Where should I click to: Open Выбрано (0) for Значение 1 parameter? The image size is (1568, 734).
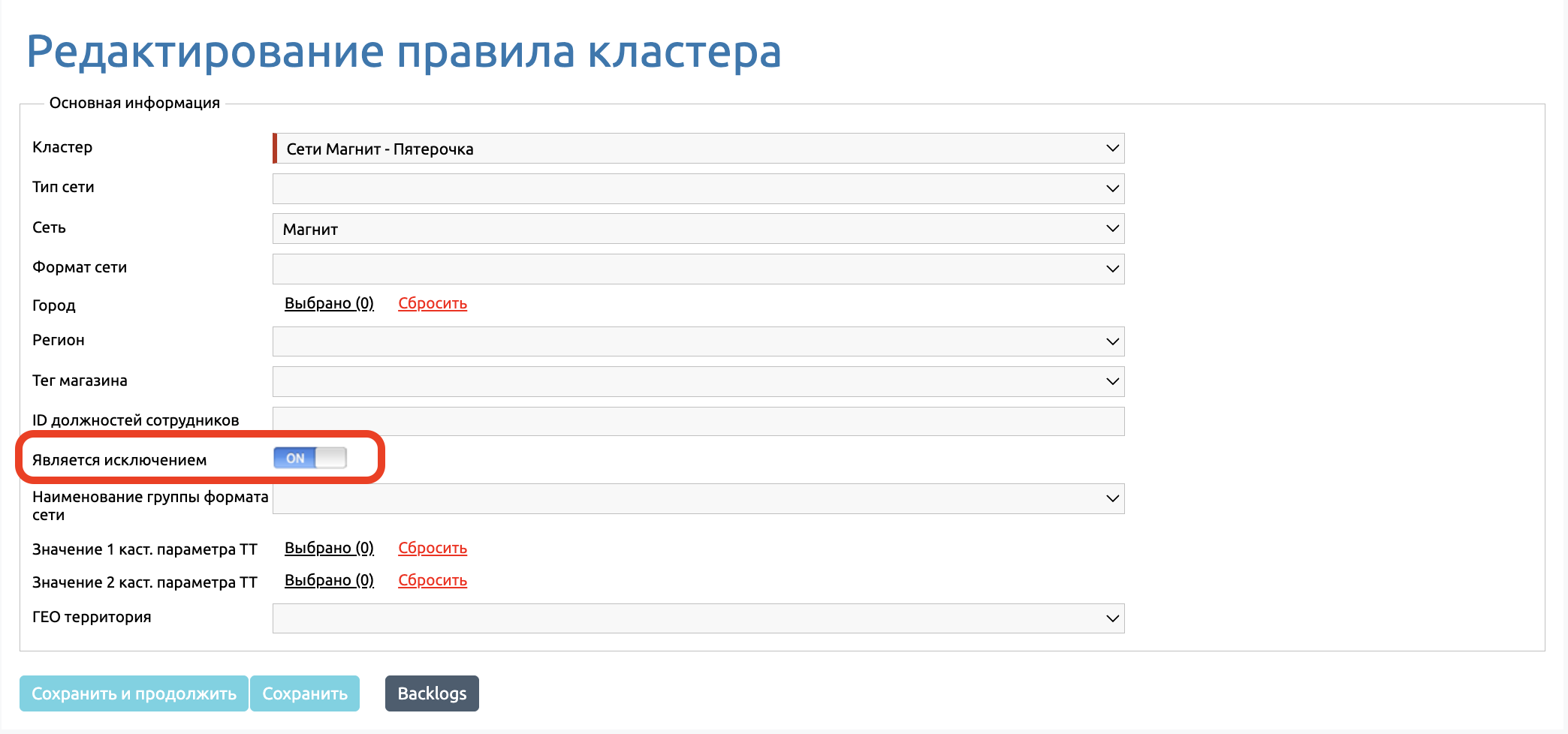click(x=329, y=548)
